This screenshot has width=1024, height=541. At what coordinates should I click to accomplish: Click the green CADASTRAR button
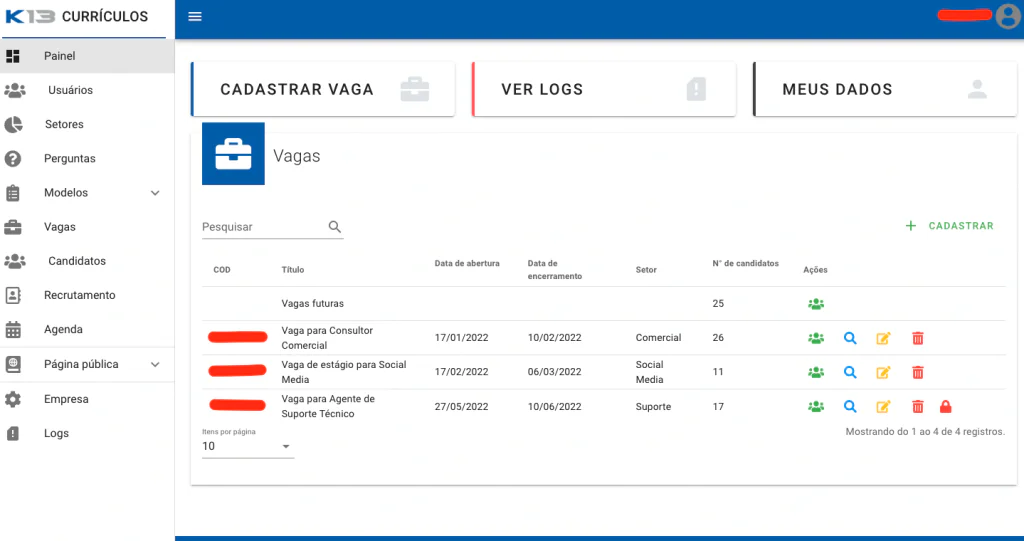tap(950, 226)
